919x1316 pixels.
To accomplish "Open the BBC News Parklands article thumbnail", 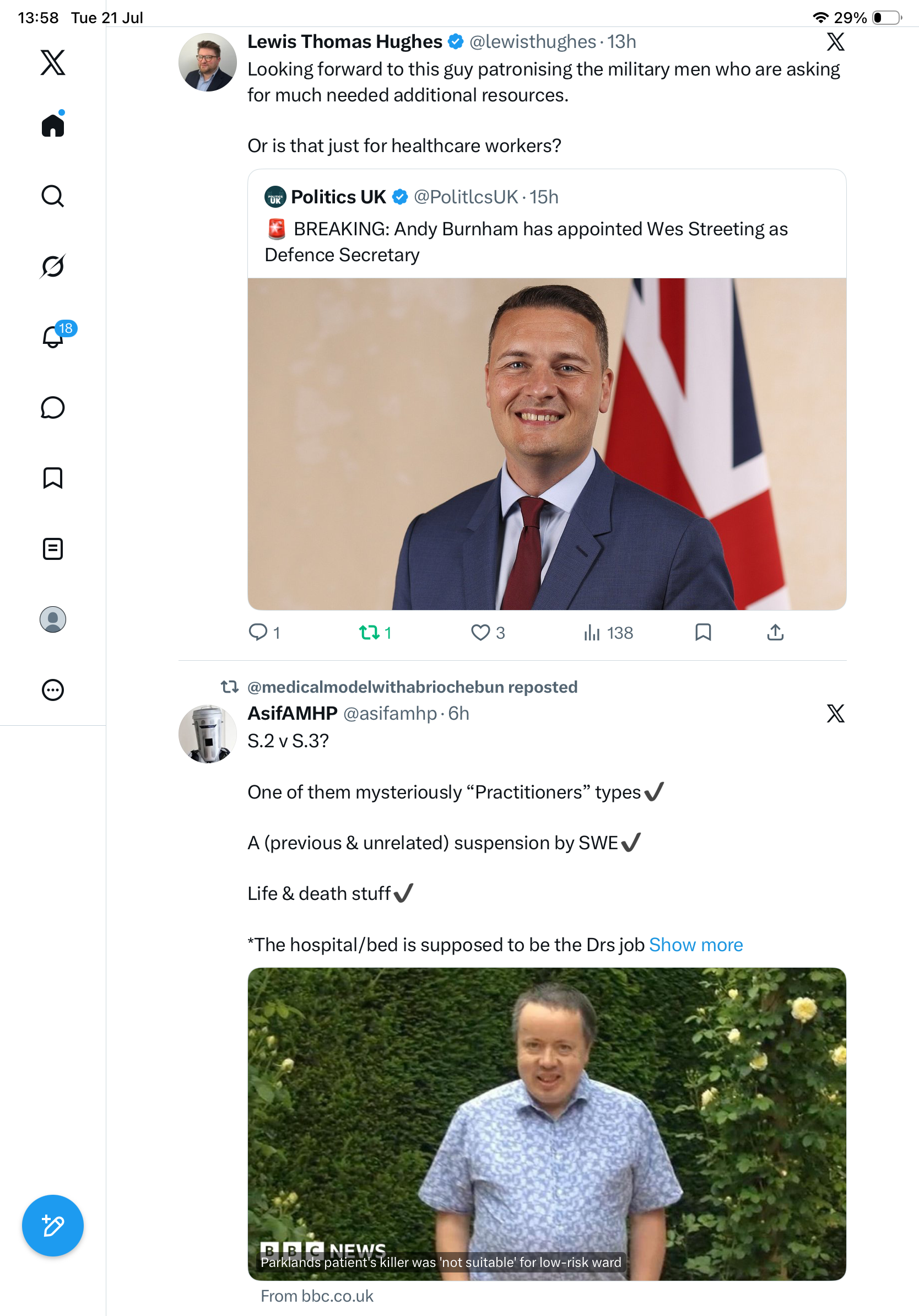I will [x=547, y=1124].
